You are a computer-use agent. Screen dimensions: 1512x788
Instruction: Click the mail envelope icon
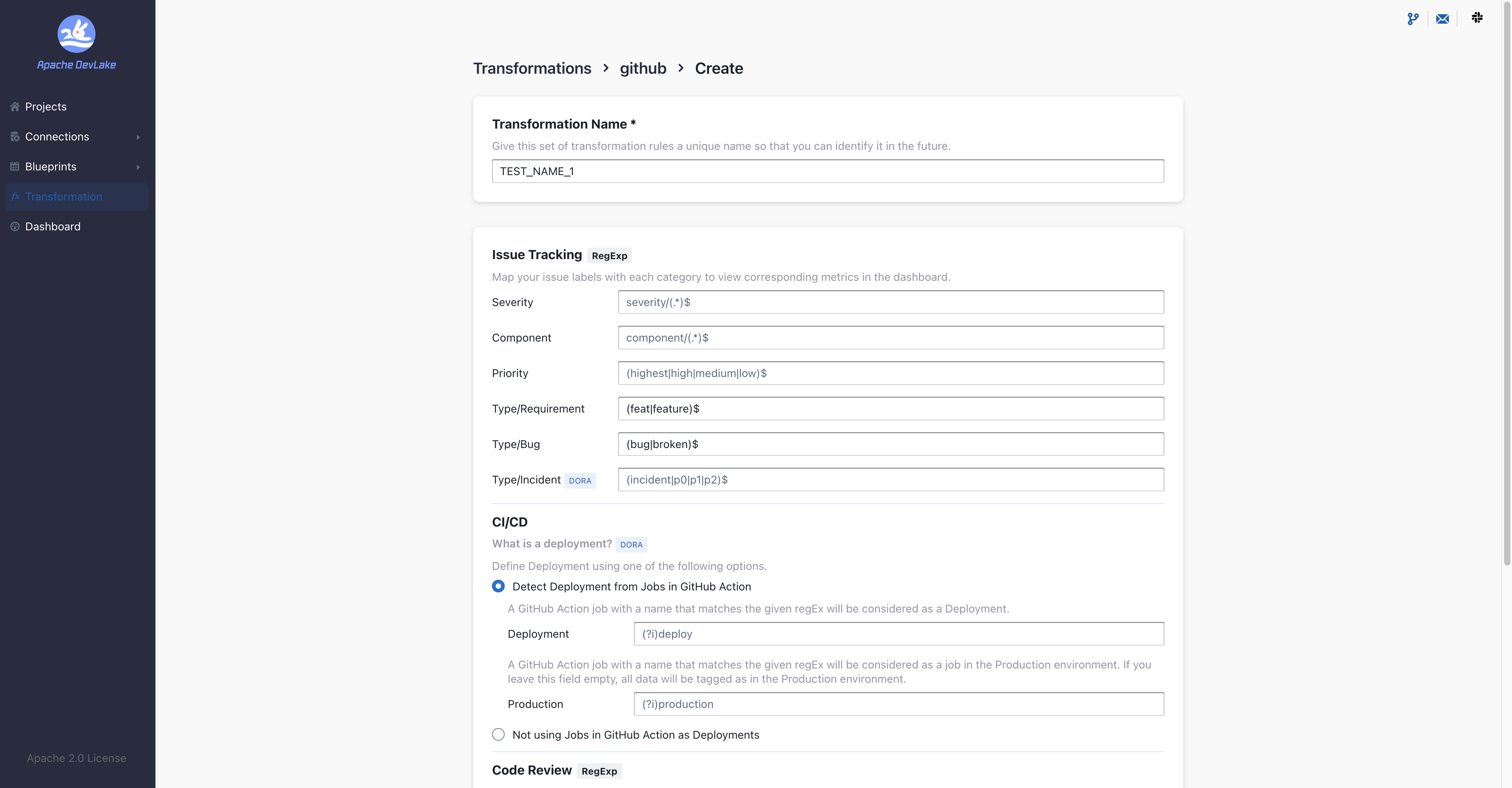1442,19
